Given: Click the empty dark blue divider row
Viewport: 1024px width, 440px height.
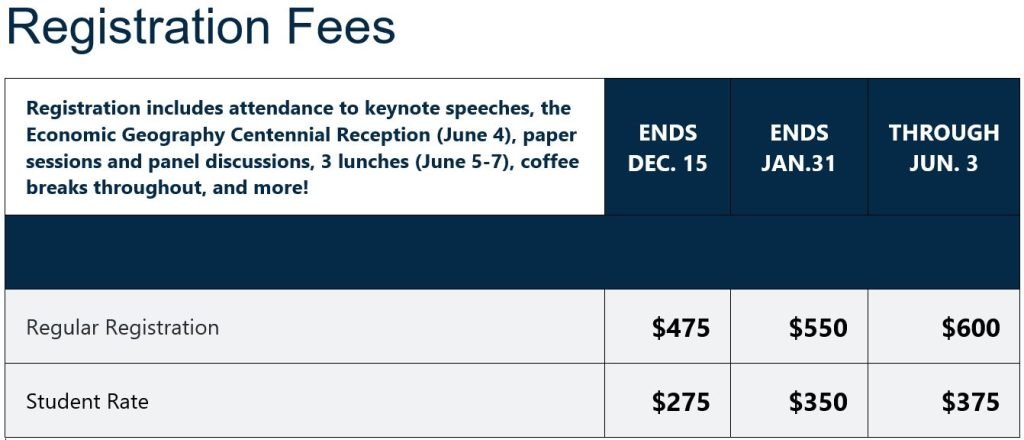Looking at the screenshot, I should tap(512, 252).
